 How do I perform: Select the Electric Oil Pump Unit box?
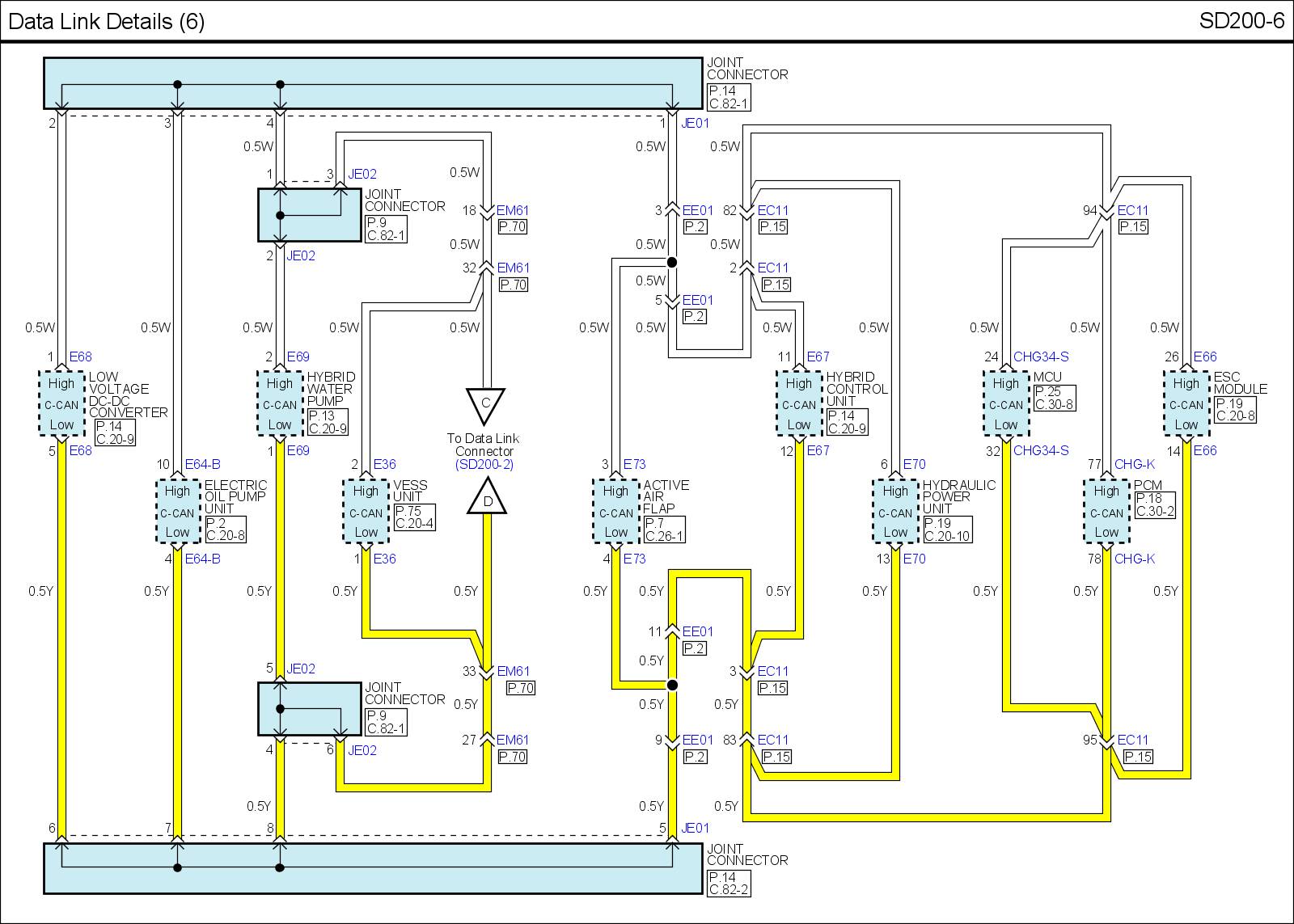pos(177,512)
